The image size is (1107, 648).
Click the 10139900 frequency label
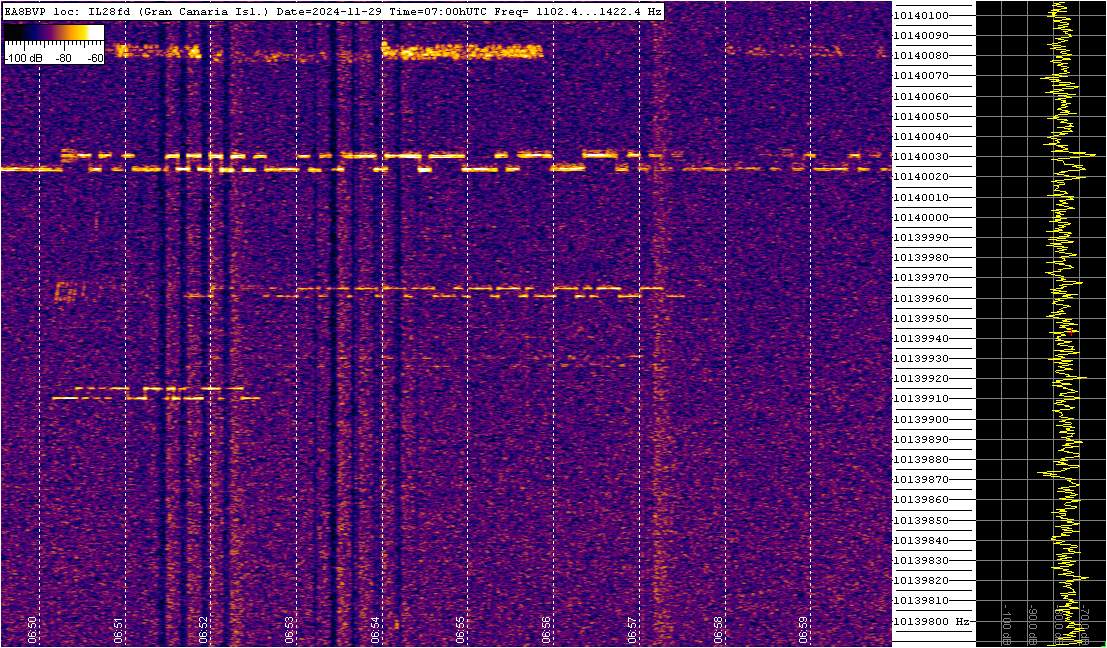(922, 419)
